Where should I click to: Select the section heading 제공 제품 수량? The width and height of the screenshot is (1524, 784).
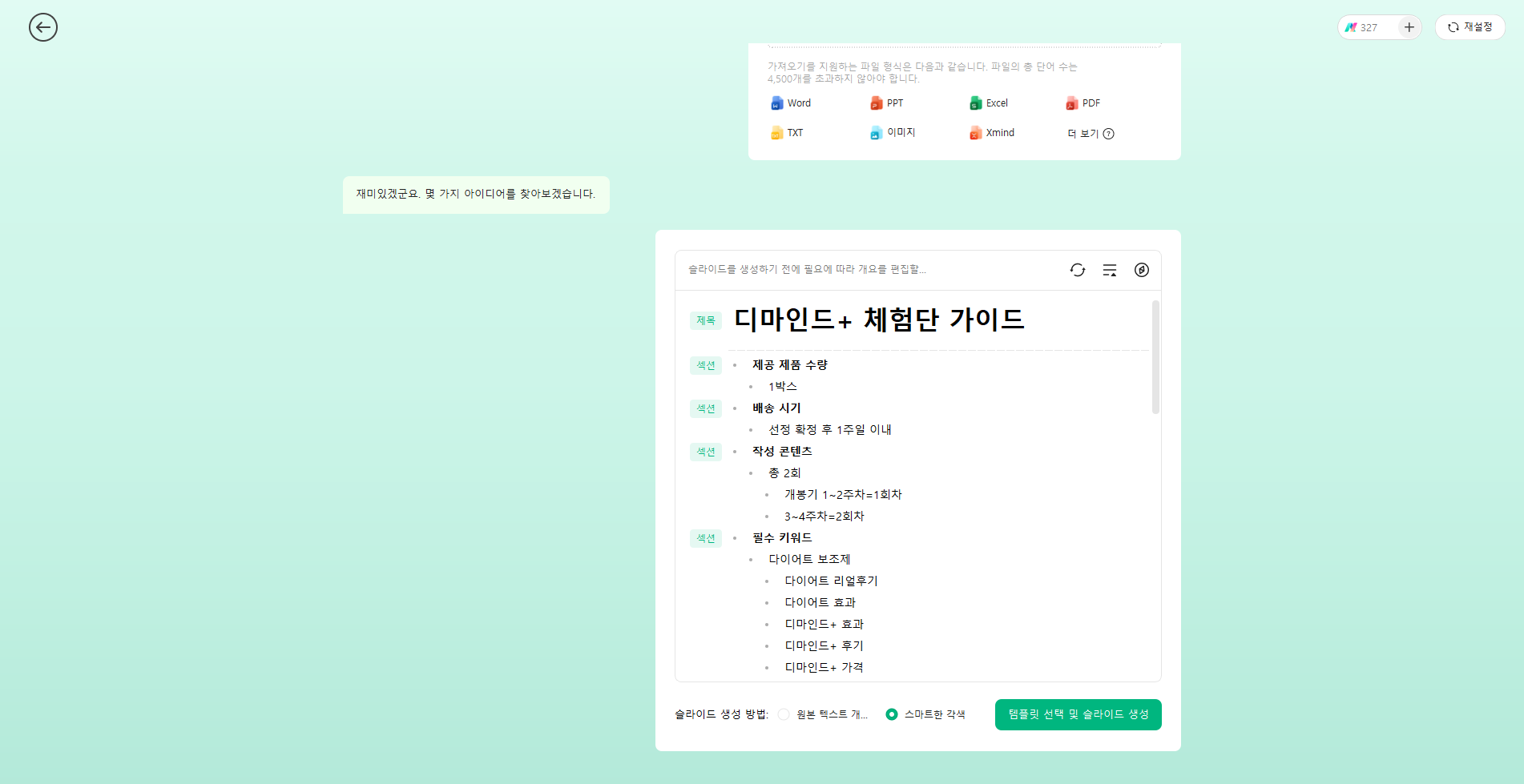(x=790, y=365)
